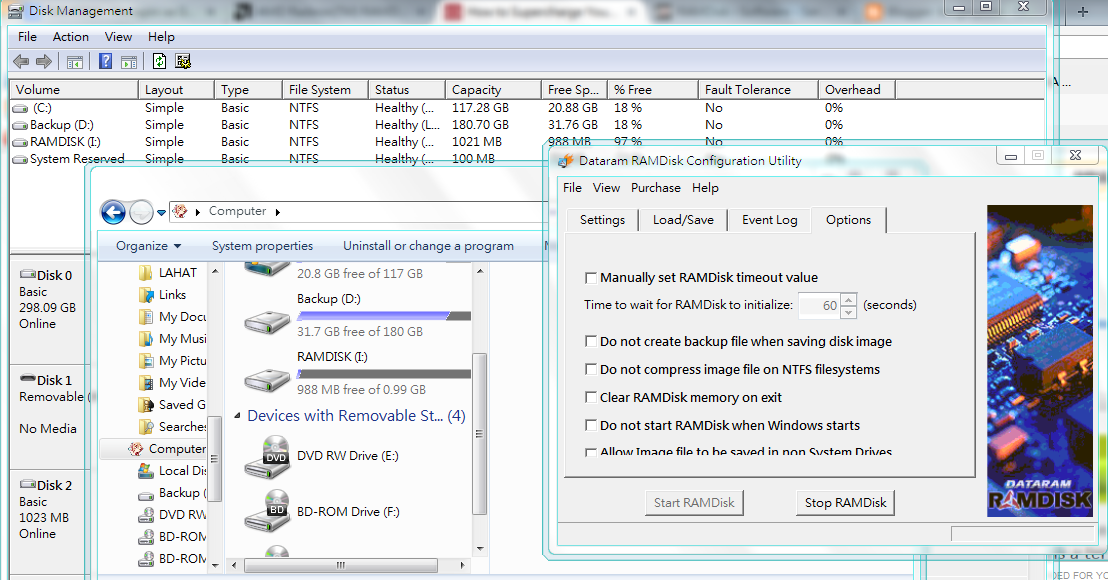Image resolution: width=1108 pixels, height=580 pixels.
Task: Click the Computer icon in navigation pane
Action: 136,449
